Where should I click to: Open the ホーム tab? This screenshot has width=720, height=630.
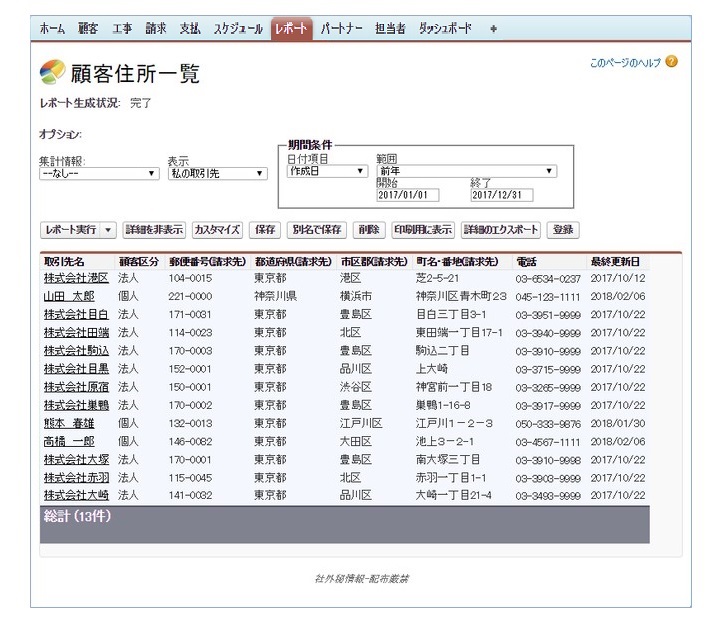[52, 29]
